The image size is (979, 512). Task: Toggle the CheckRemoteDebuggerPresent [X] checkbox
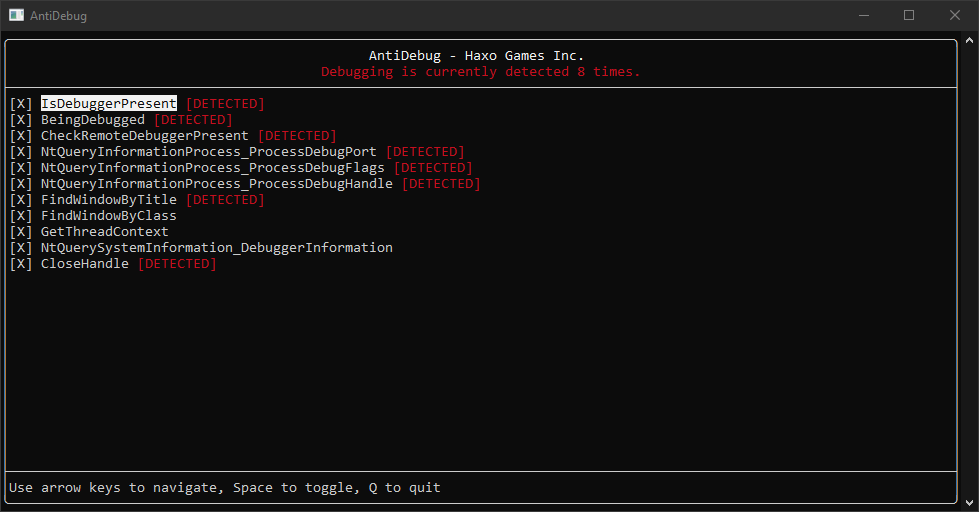(21, 135)
